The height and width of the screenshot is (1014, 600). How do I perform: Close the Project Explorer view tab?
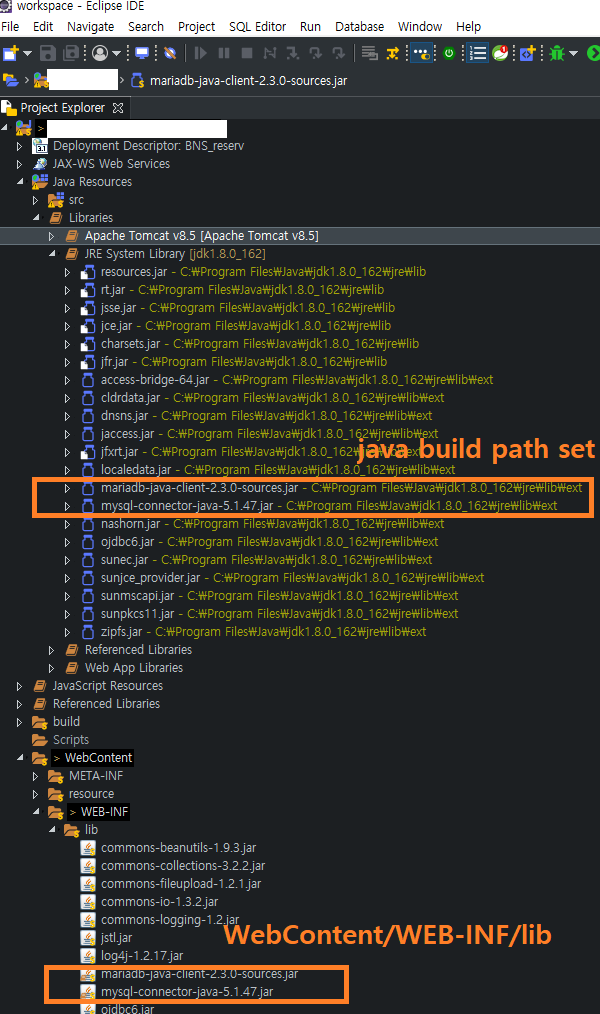(117, 108)
